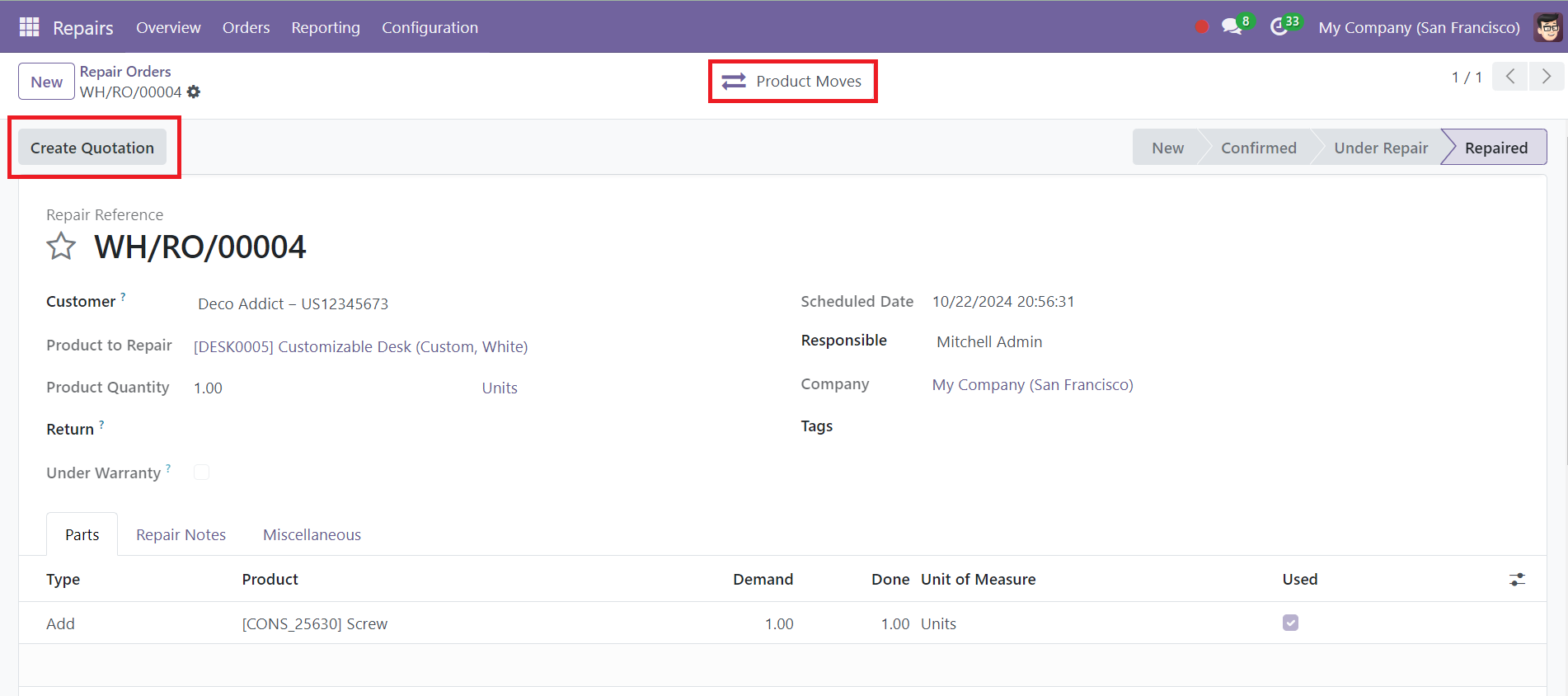Show Customer field help tooltip mark
Viewport: 1568px width, 696px height.
coord(123,296)
